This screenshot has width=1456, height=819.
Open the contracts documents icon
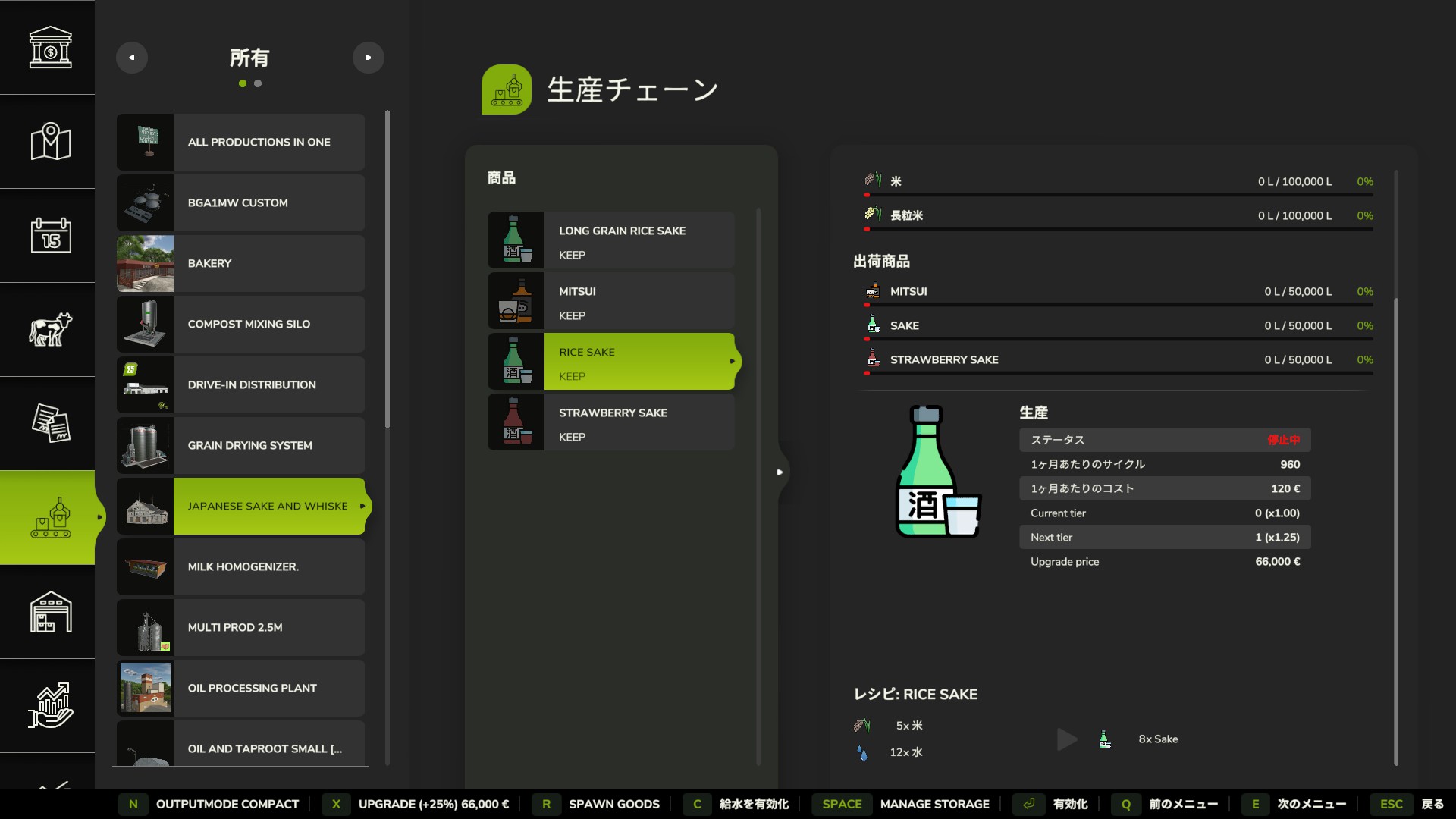[50, 423]
